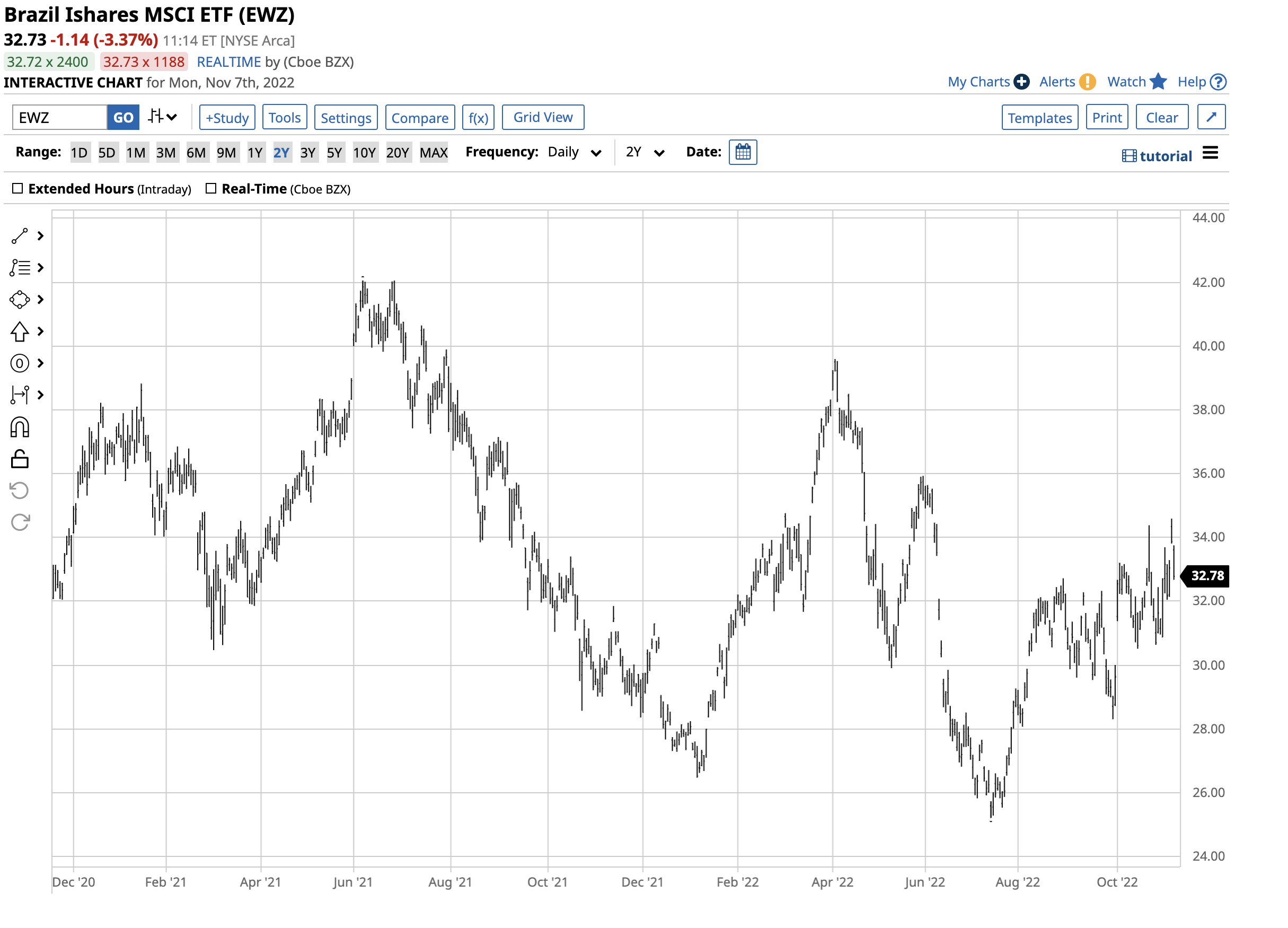Click the undo arrow icon
The image size is (1288, 928).
[x=19, y=490]
